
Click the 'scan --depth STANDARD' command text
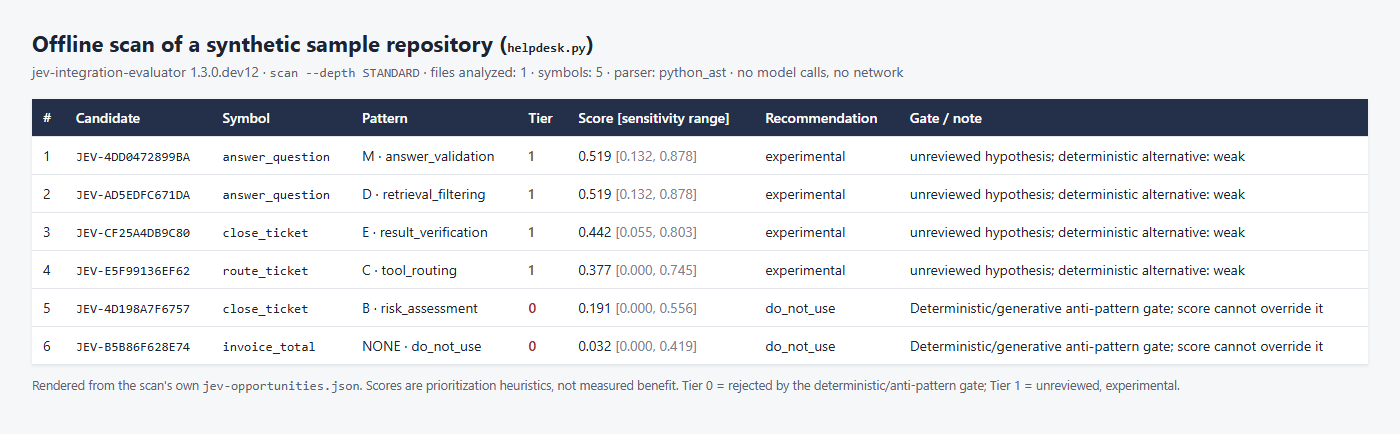pyautogui.click(x=345, y=73)
